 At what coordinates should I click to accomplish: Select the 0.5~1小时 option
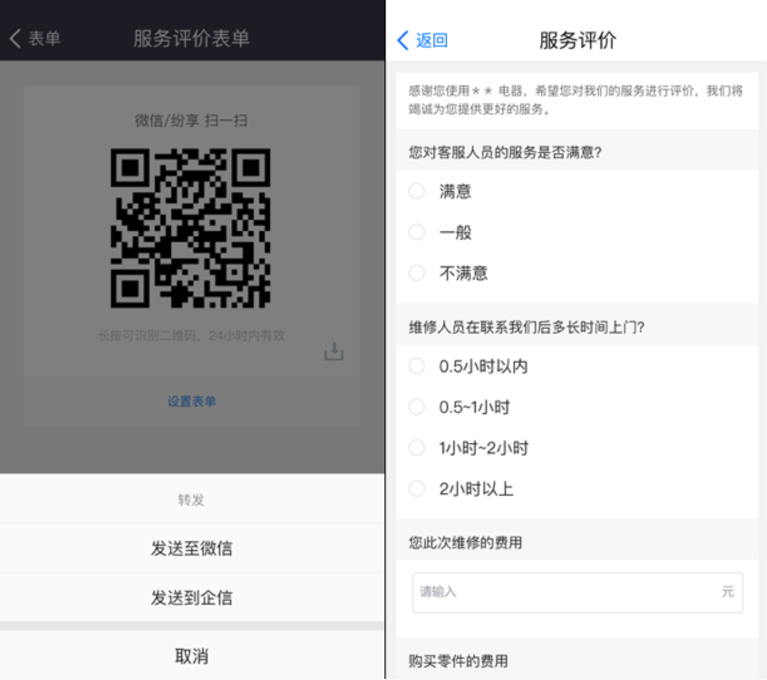point(417,407)
